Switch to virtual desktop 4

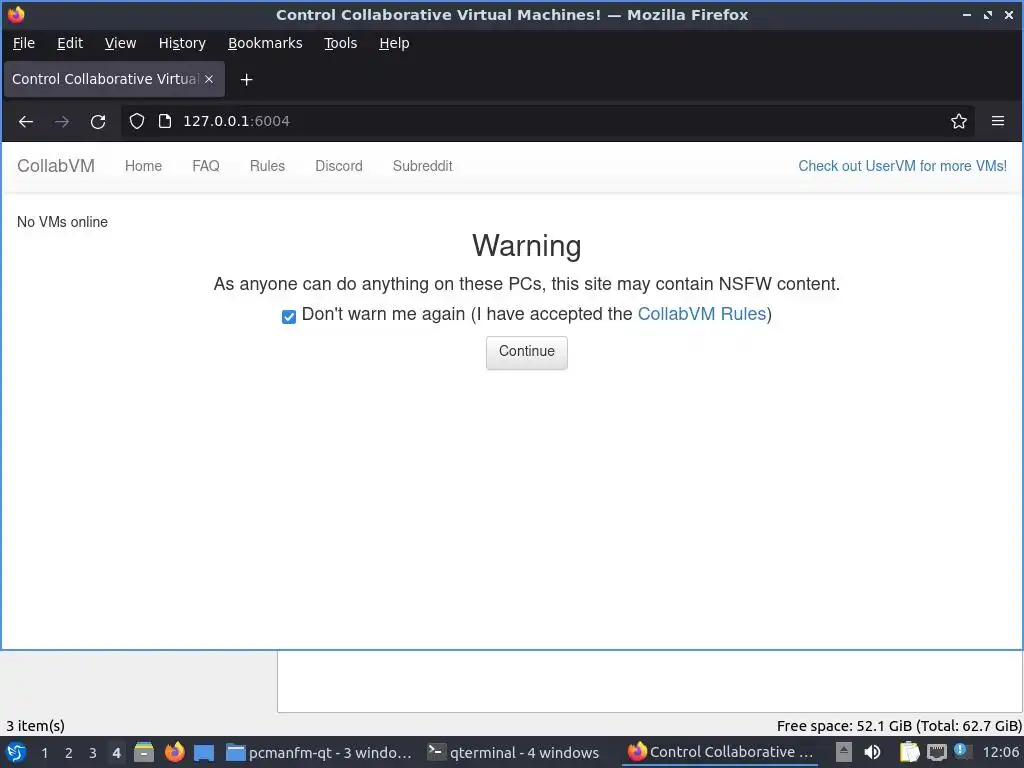[x=116, y=753]
